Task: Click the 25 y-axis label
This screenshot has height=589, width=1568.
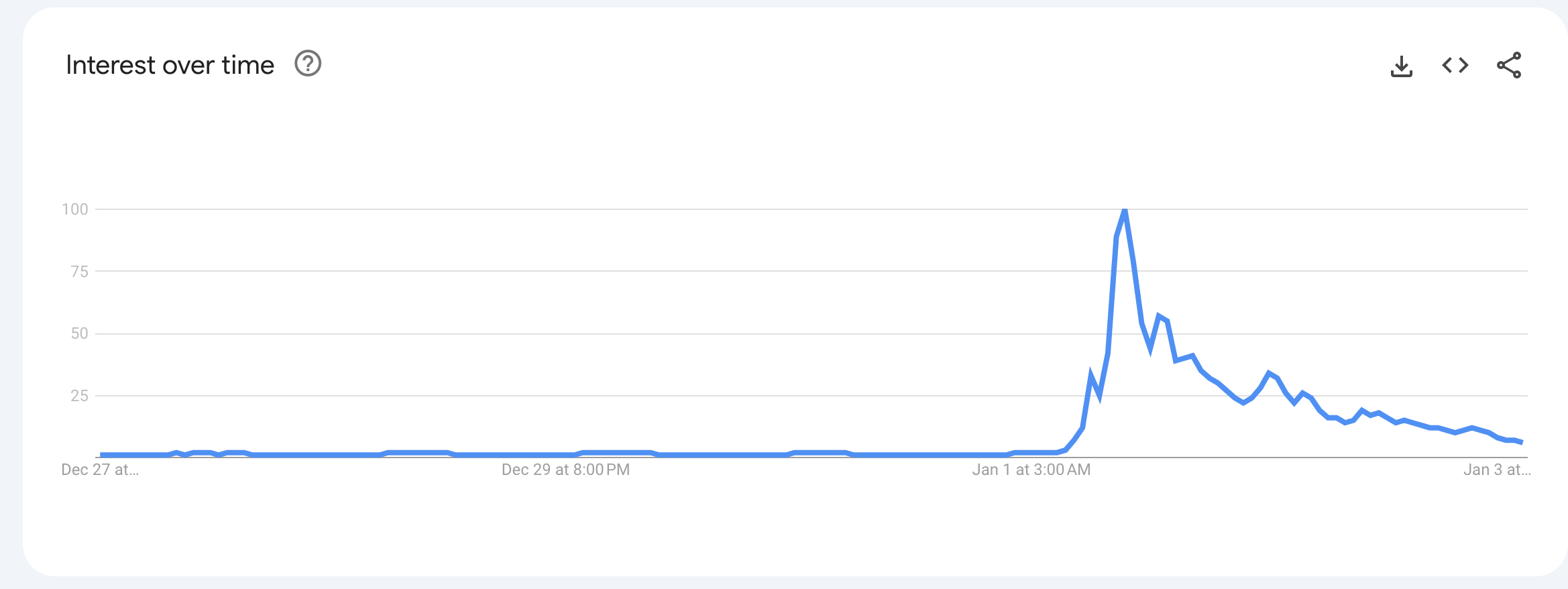Action: 79,396
